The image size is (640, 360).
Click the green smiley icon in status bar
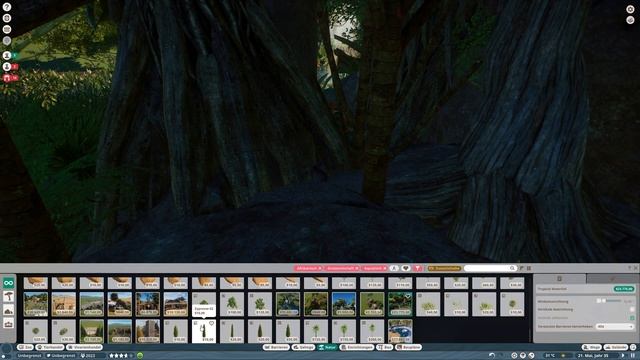coord(140,356)
